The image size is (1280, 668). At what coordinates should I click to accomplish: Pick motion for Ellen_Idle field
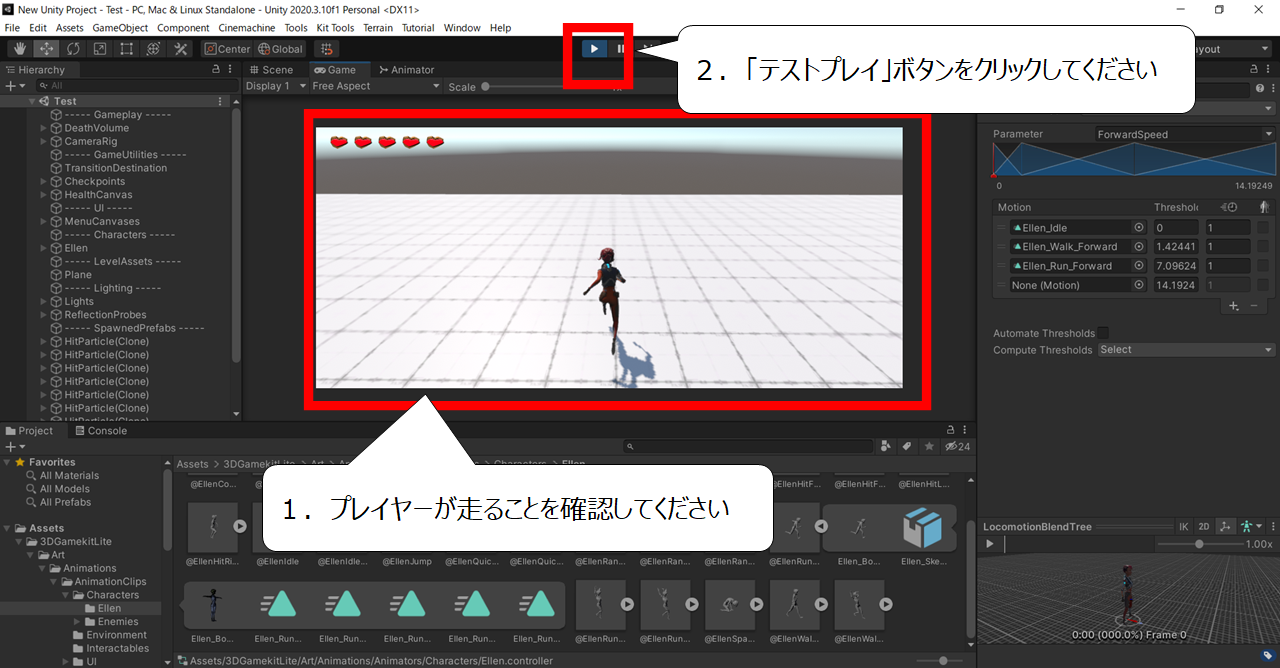[1139, 228]
